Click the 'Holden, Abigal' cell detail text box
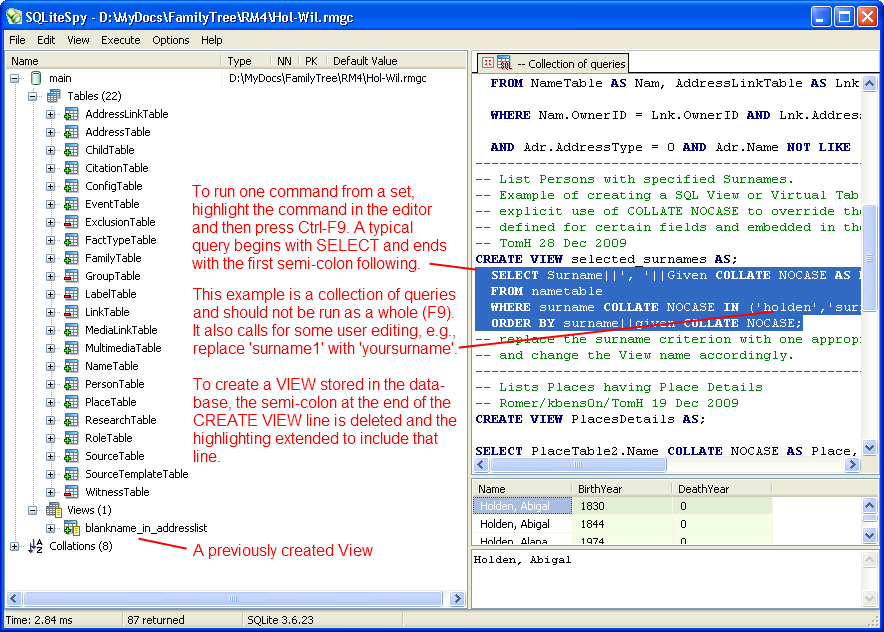 click(667, 578)
